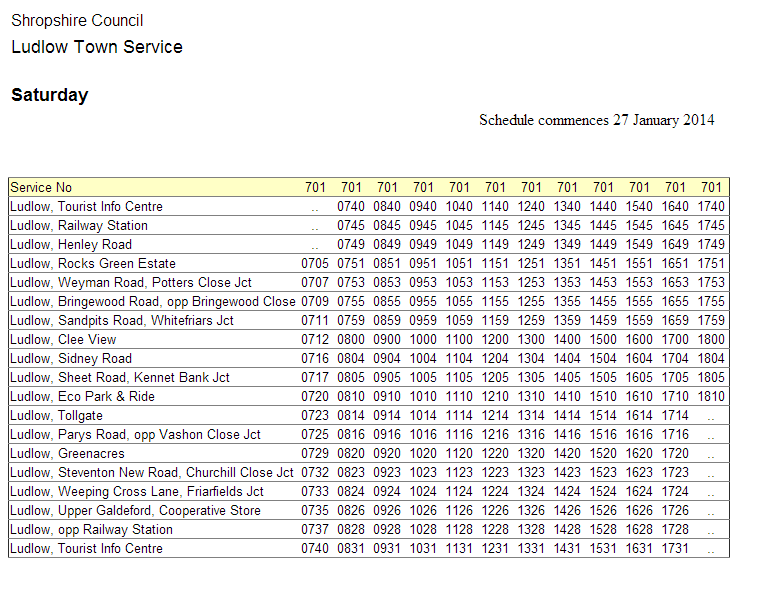The width and height of the screenshot is (776, 602).
Task: Click the 0705 Rocks Green Estate time
Action: coord(315,263)
